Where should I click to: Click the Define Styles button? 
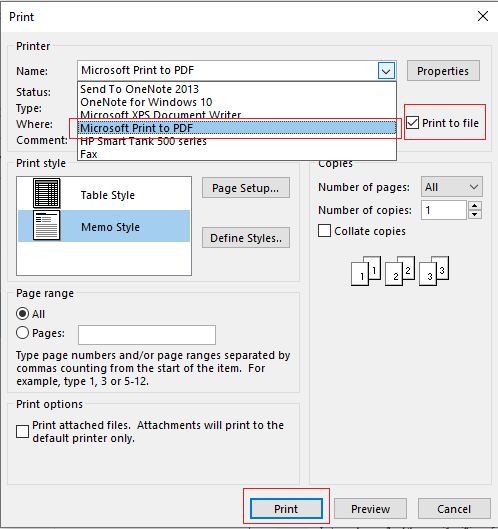tap(246, 238)
